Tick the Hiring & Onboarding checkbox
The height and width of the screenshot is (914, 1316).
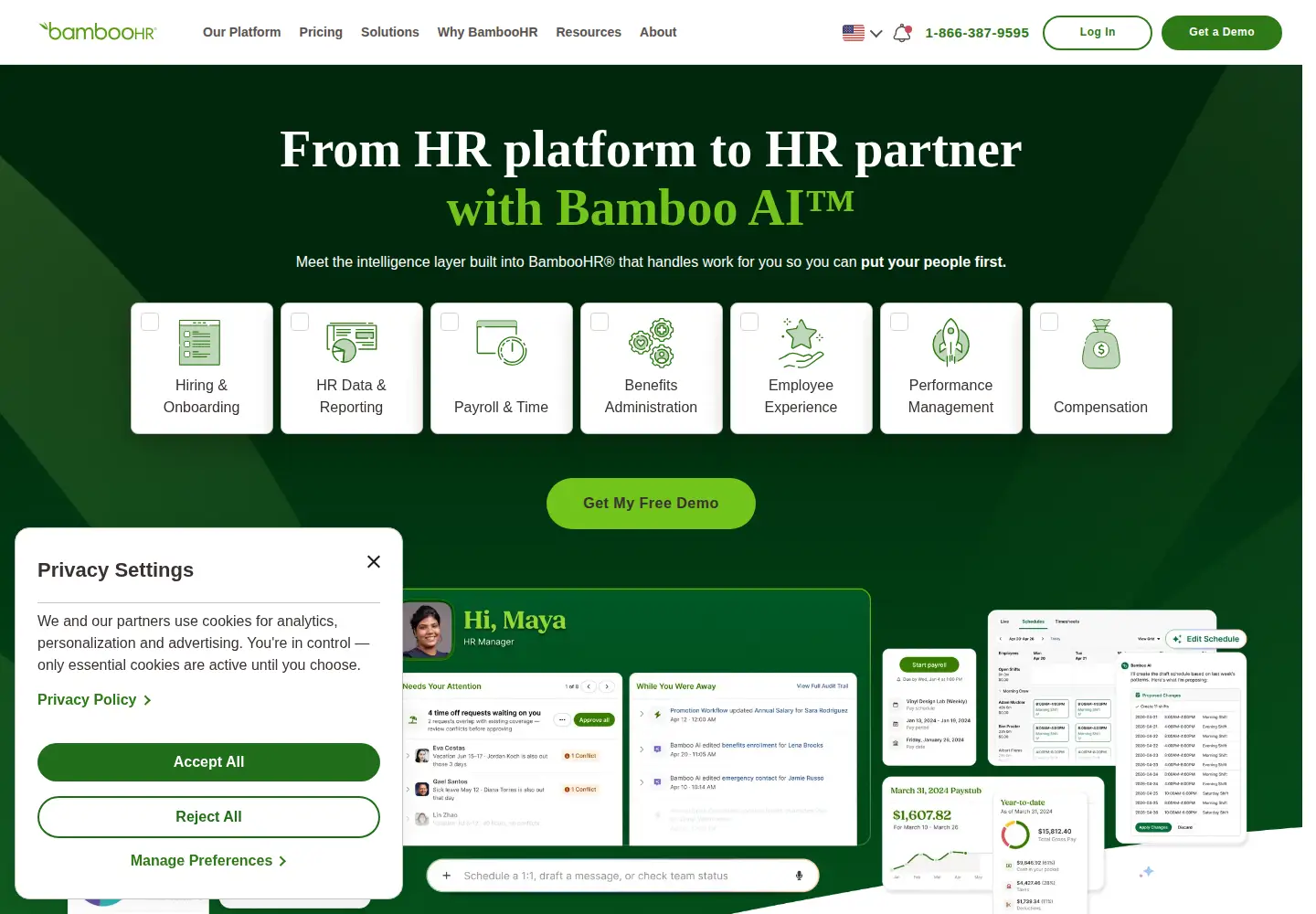pyautogui.click(x=150, y=322)
